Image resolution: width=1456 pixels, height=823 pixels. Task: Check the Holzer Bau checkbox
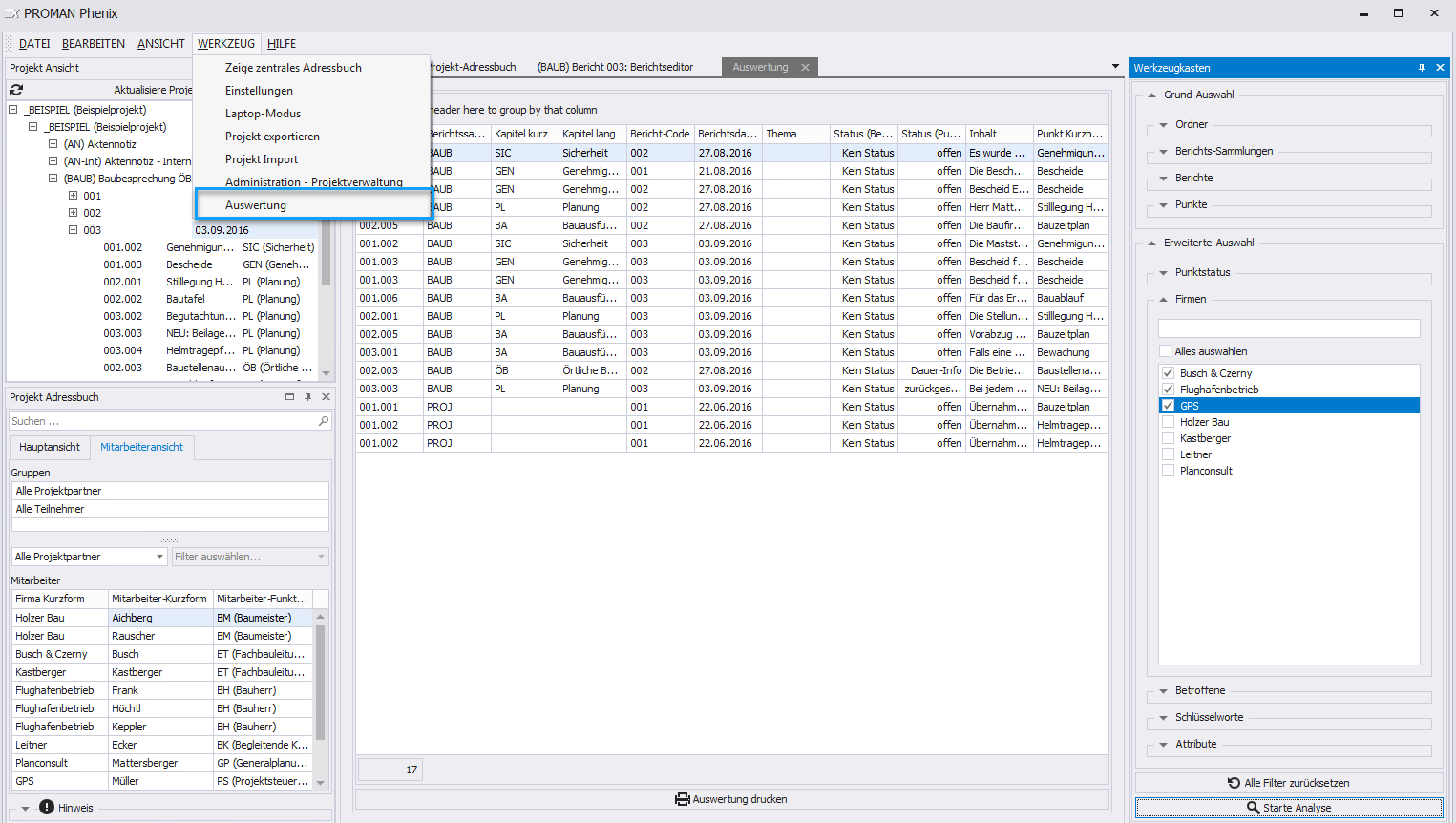(1168, 422)
